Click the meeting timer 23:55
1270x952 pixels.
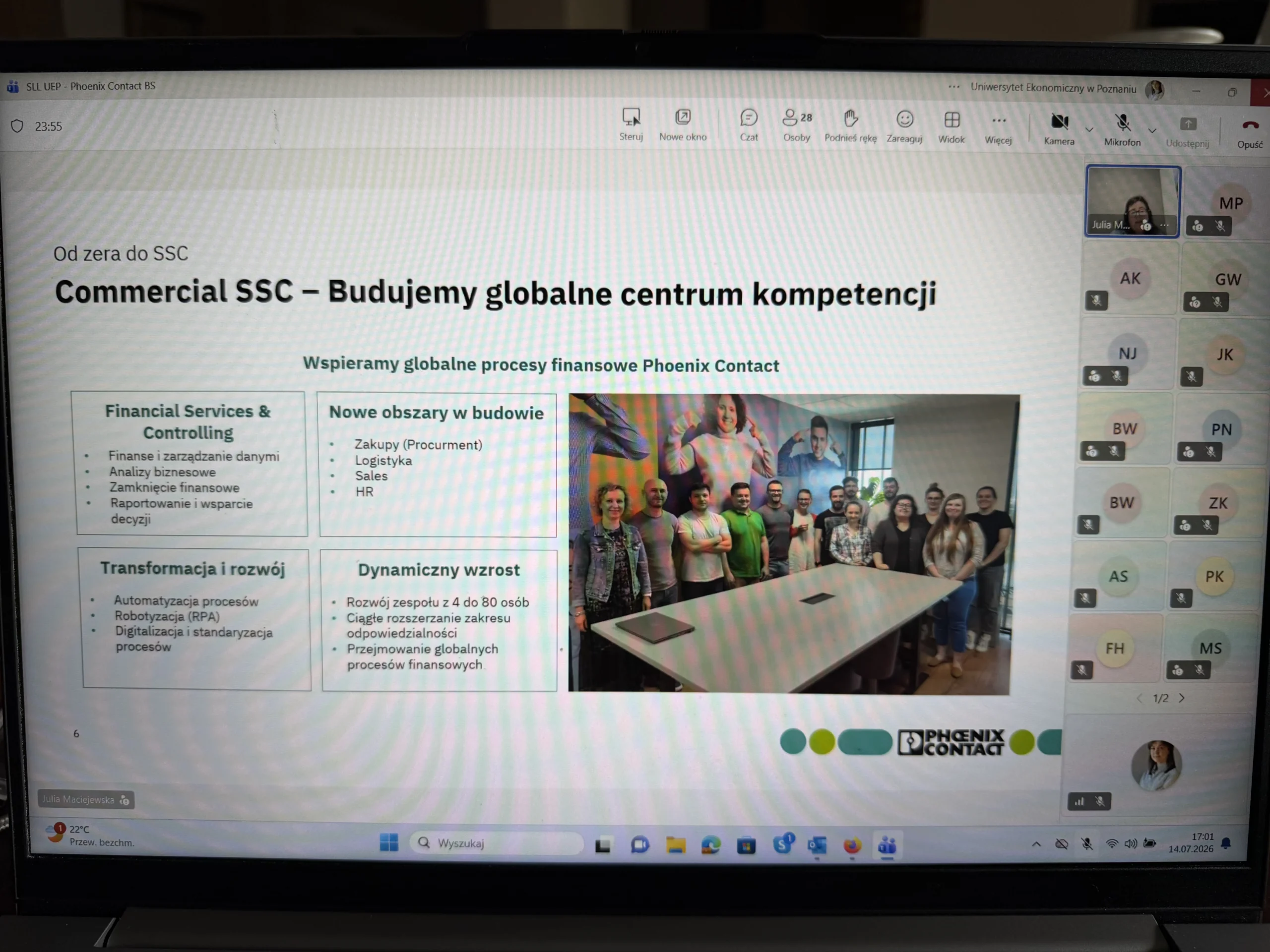point(48,126)
